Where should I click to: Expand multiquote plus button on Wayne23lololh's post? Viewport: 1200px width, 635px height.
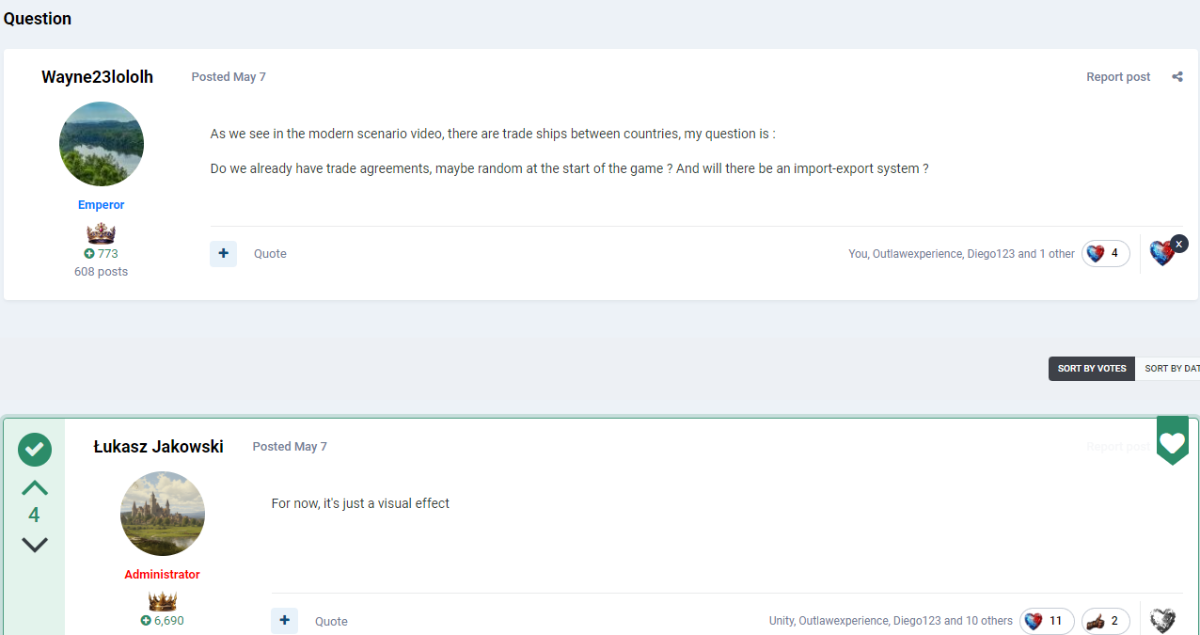coord(223,254)
